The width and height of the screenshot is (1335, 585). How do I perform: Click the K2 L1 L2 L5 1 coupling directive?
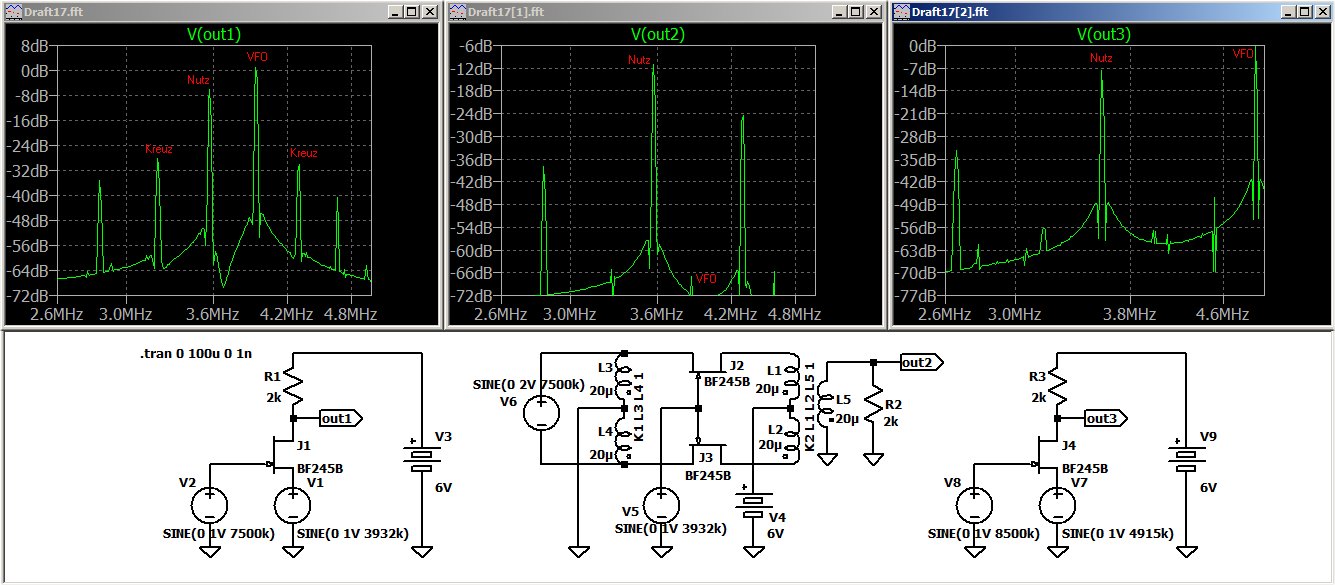coord(811,405)
